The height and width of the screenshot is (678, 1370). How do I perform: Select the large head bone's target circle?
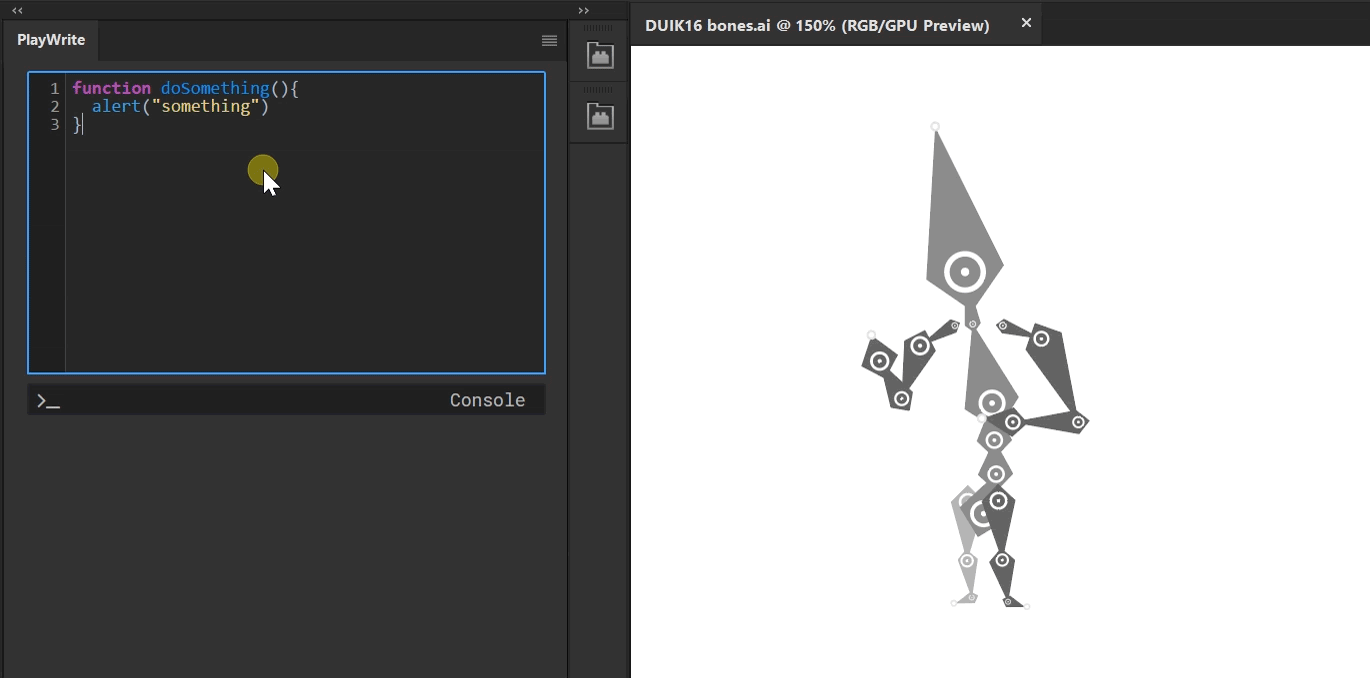(x=965, y=271)
